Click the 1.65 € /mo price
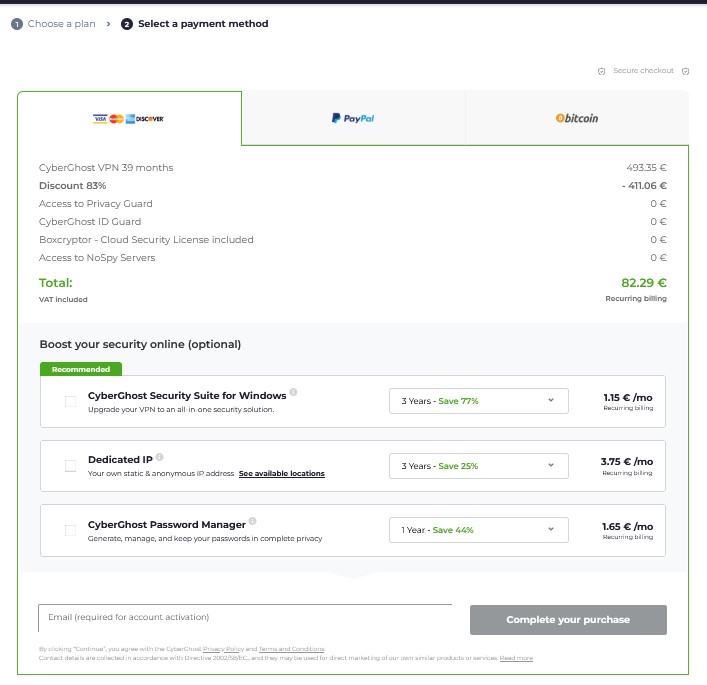 (x=628, y=527)
